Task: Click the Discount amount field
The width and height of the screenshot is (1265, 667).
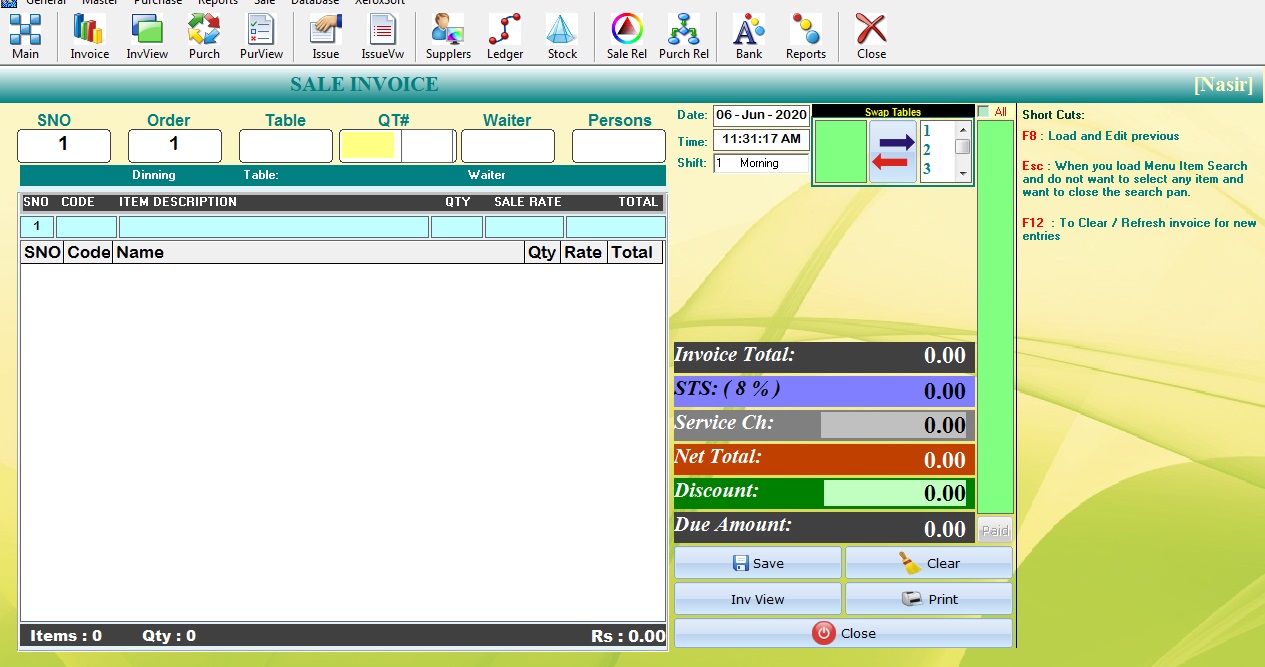Action: (895, 493)
